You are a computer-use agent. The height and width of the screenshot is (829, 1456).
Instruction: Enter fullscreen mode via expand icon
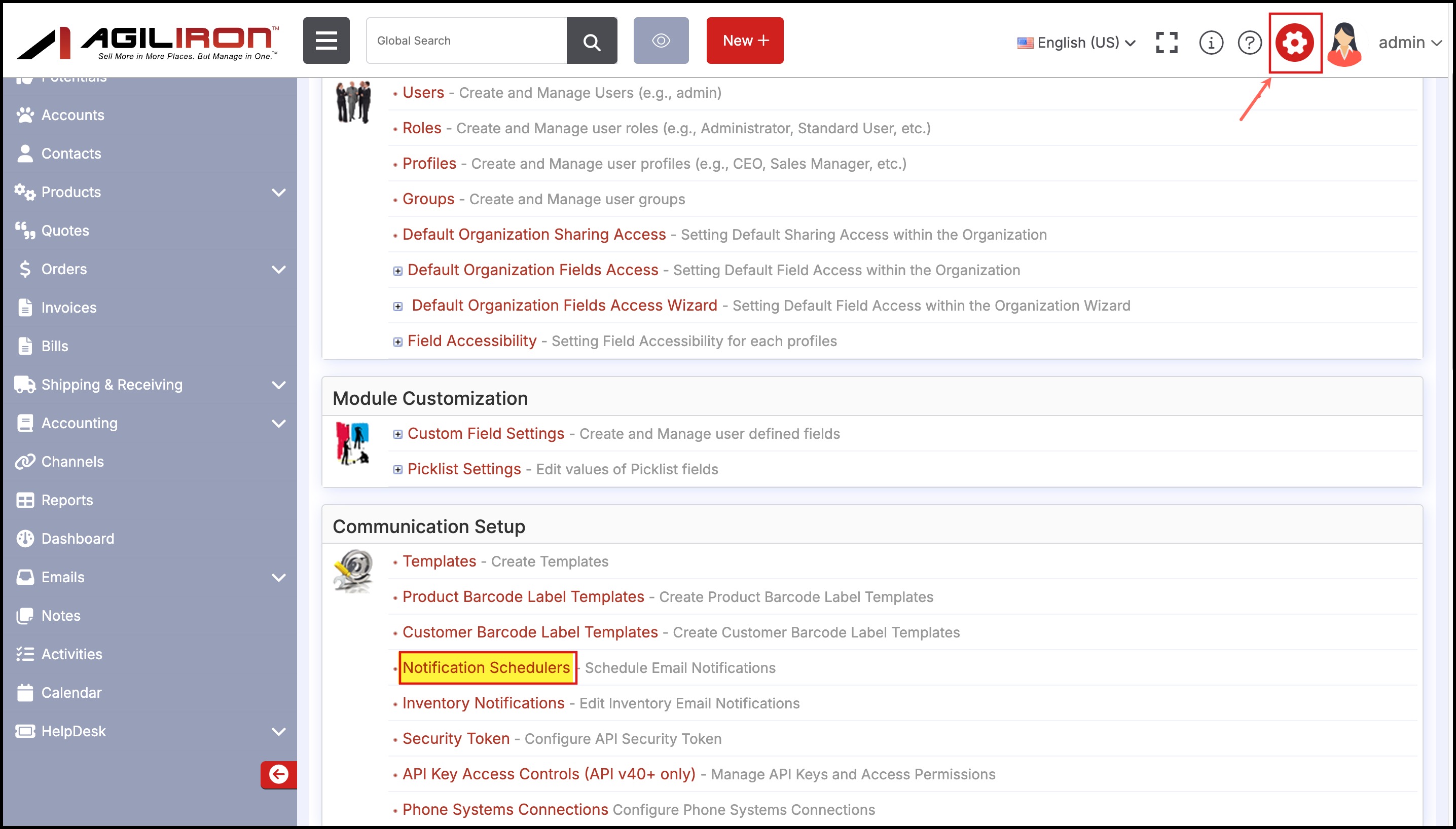[1166, 43]
